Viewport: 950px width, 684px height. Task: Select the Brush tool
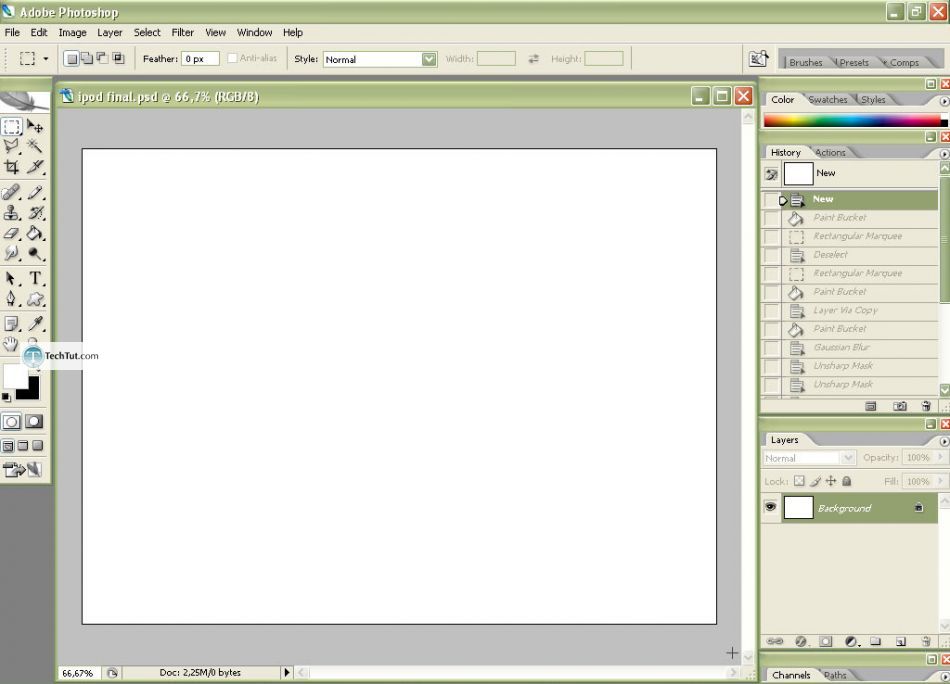pyautogui.click(x=35, y=193)
